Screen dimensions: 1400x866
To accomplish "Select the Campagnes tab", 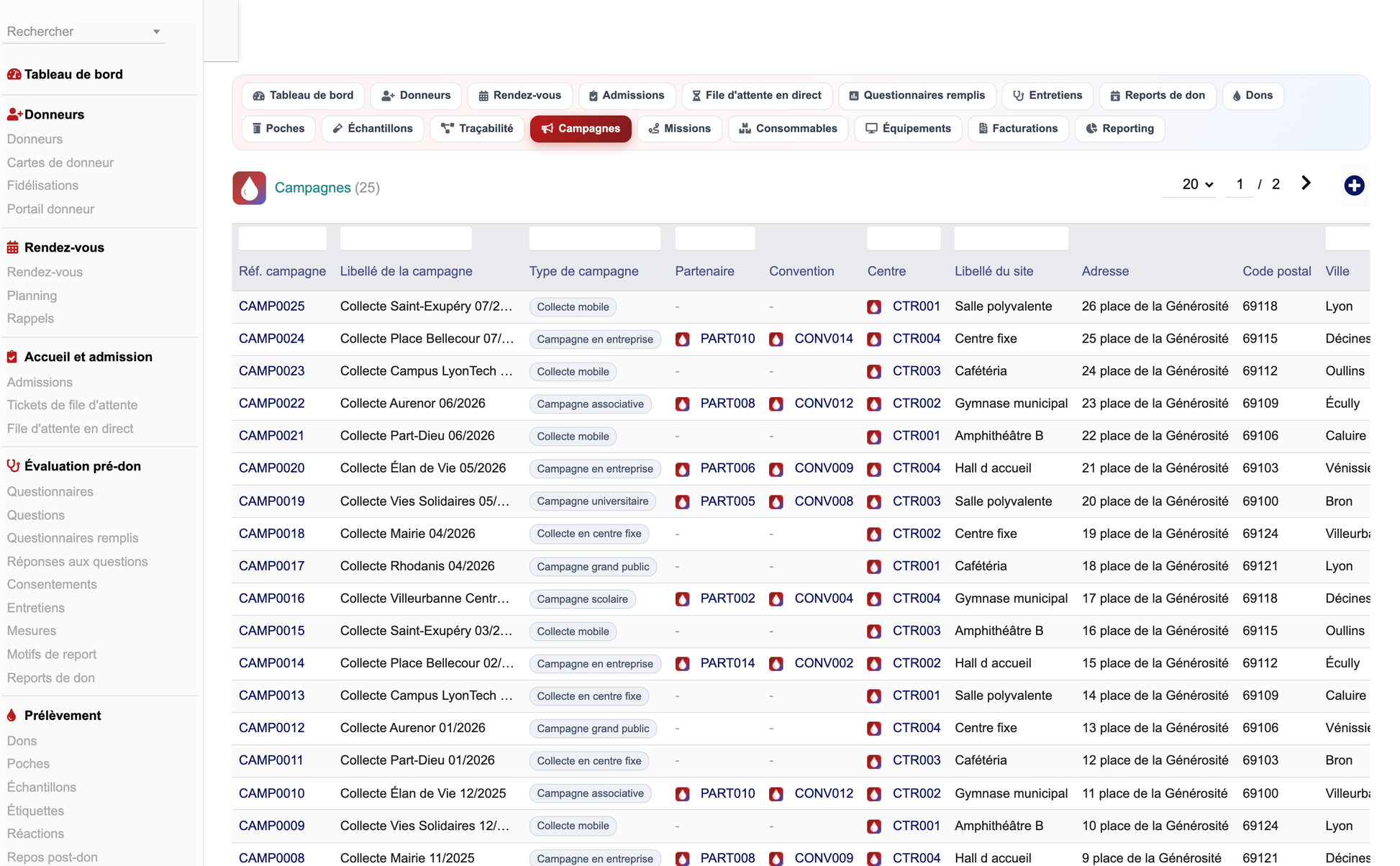I will pyautogui.click(x=581, y=129).
